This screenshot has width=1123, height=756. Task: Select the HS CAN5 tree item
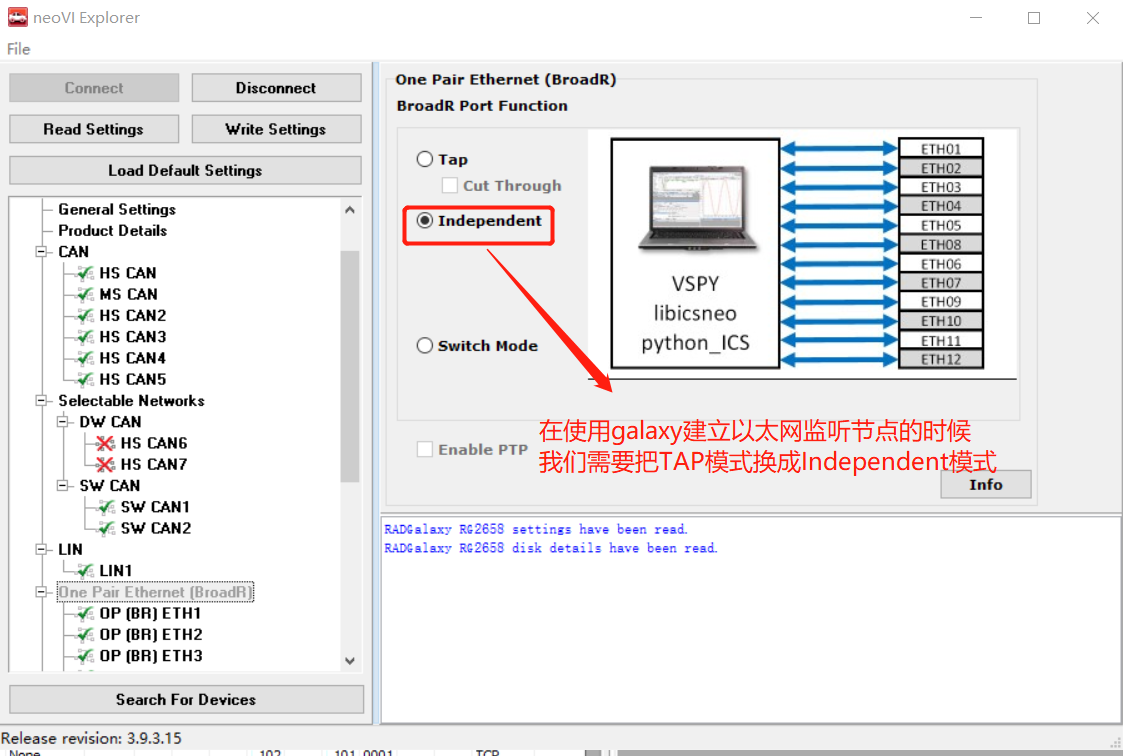pos(133,379)
